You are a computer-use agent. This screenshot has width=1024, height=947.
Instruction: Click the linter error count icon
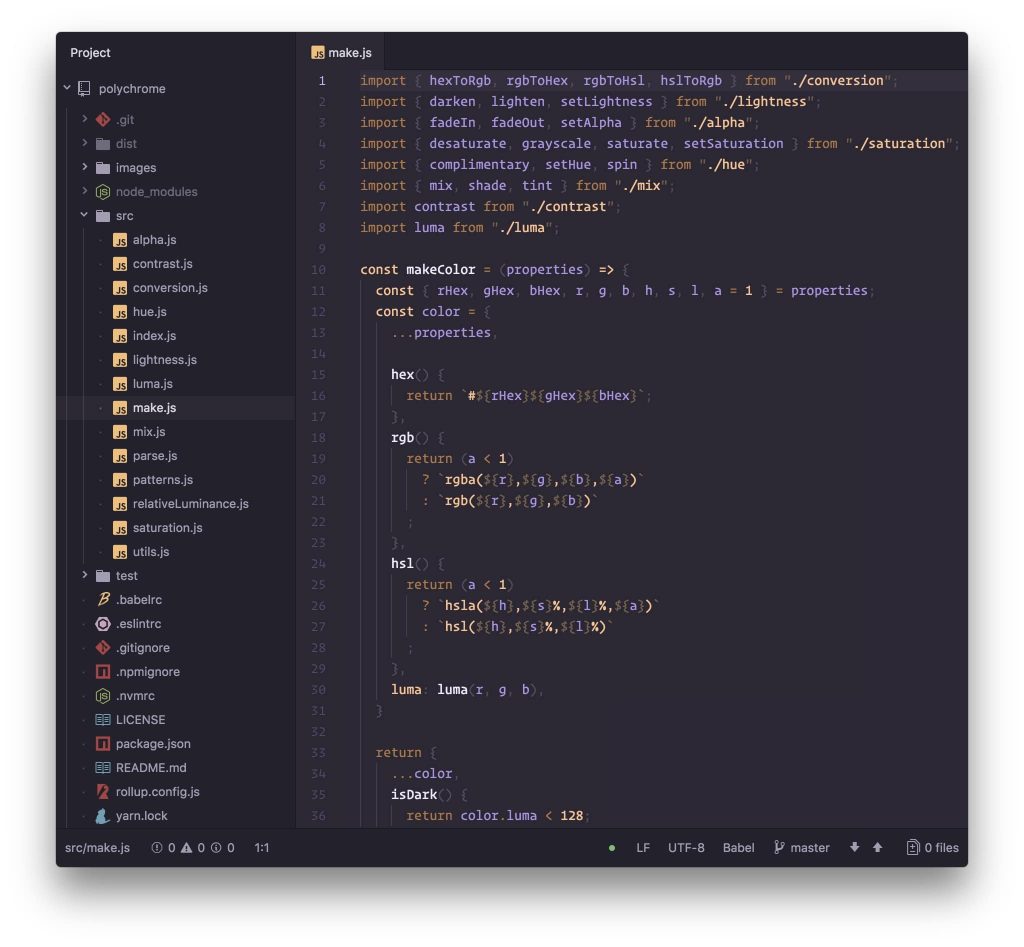coord(157,848)
